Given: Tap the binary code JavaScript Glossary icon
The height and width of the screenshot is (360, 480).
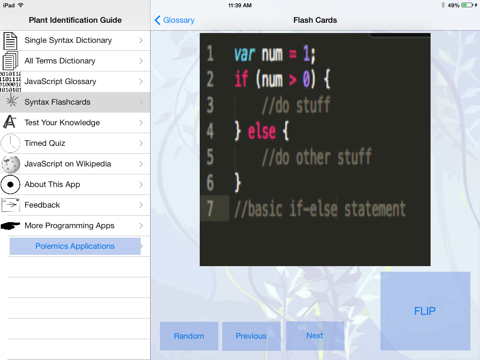Looking at the screenshot, I should [x=10, y=82].
